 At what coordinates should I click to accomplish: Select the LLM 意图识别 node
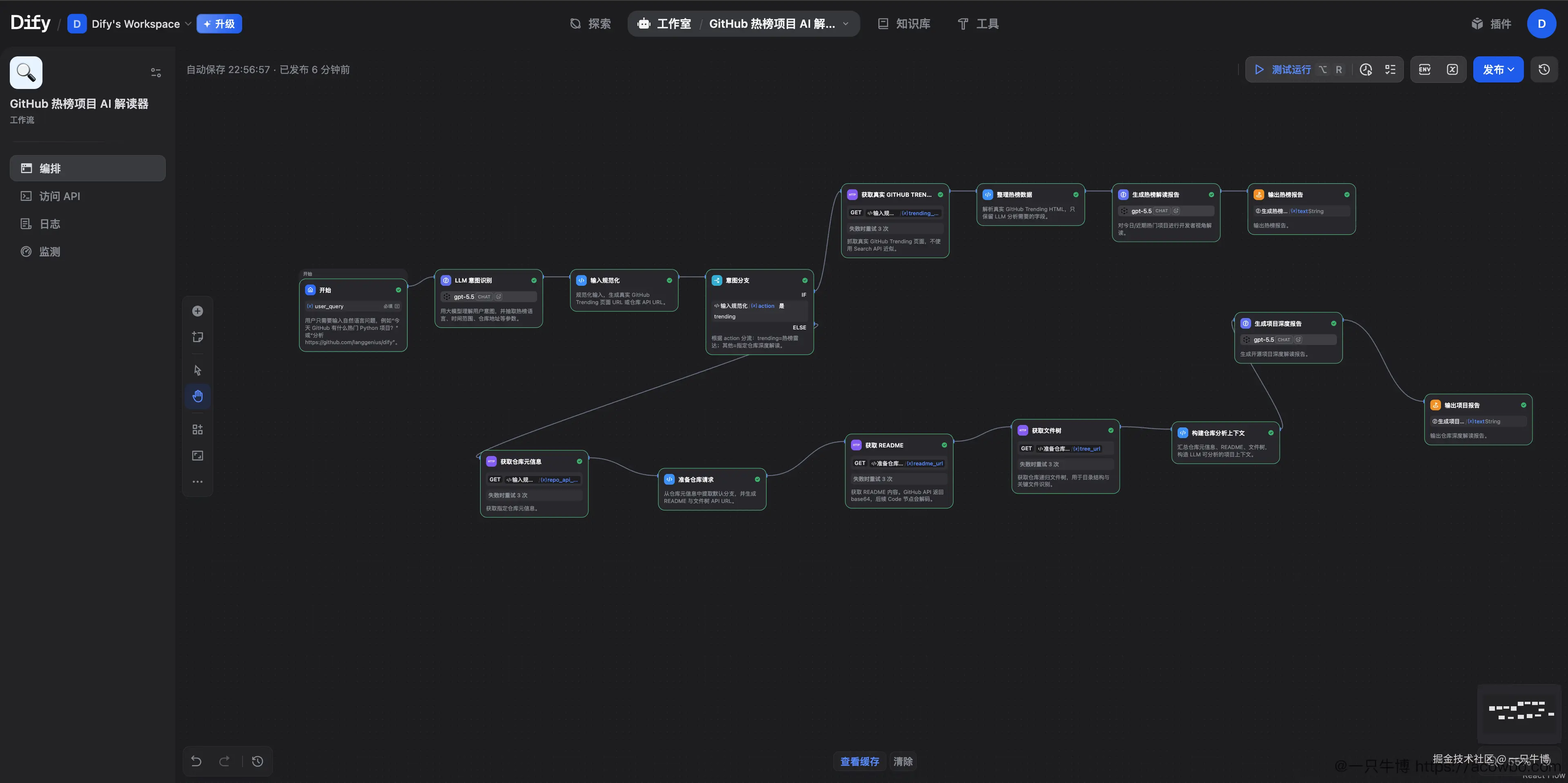488,298
